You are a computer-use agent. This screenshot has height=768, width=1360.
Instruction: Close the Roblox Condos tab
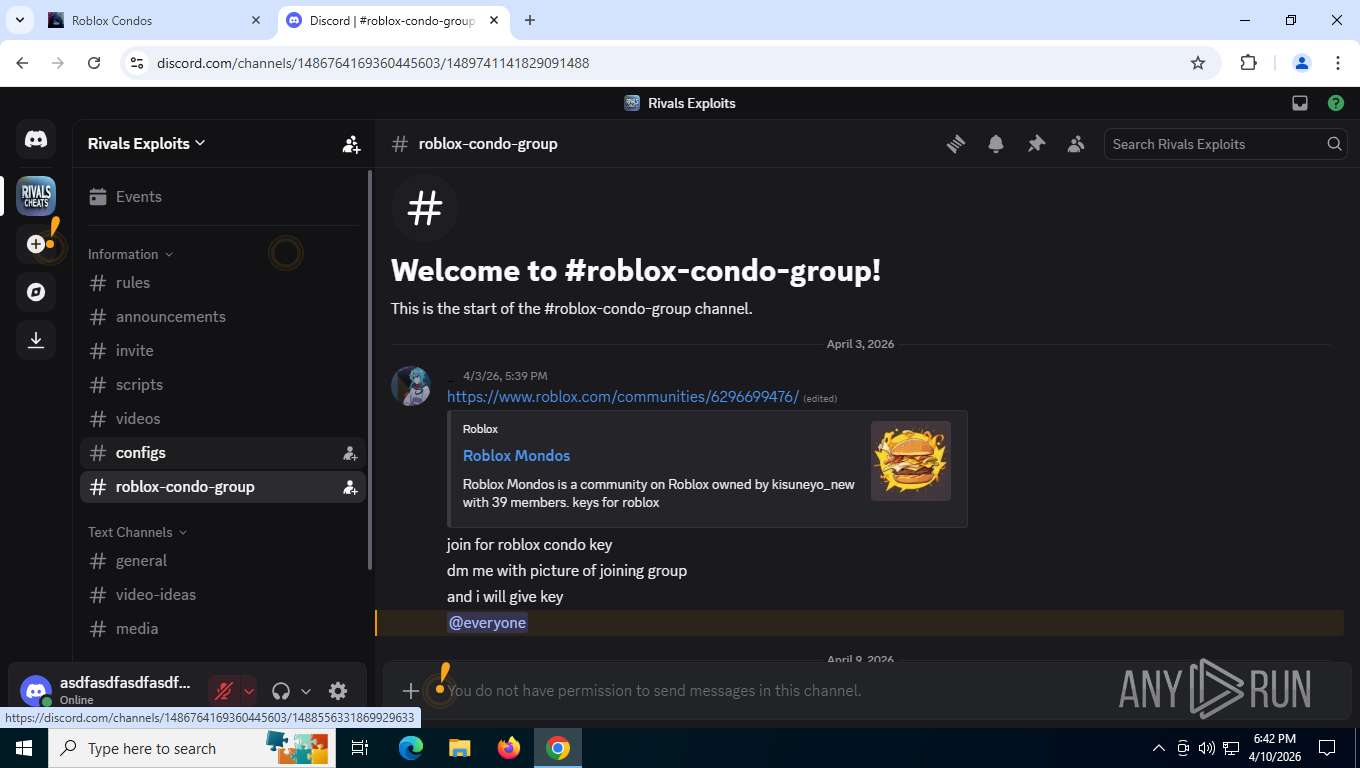pyautogui.click(x=256, y=20)
